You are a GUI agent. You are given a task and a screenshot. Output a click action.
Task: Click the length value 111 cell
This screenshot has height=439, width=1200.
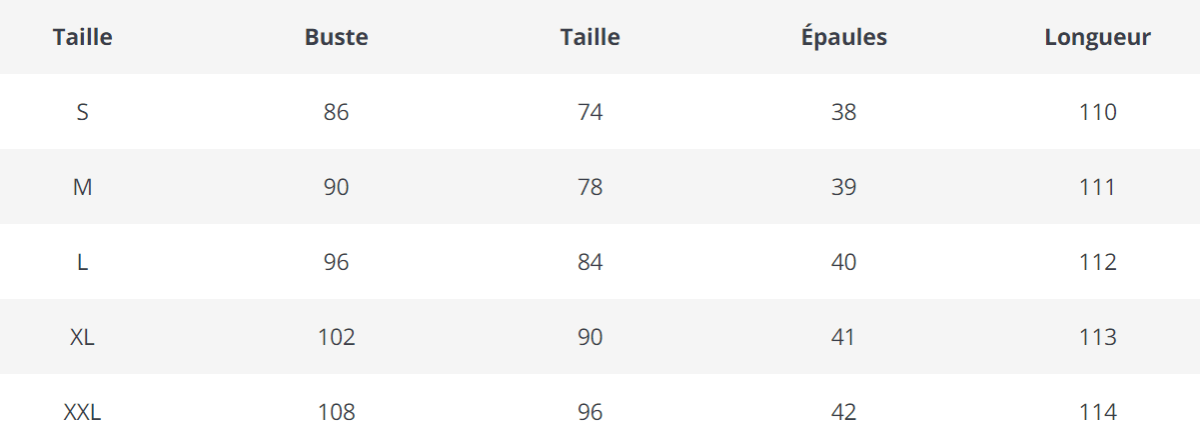1098,187
